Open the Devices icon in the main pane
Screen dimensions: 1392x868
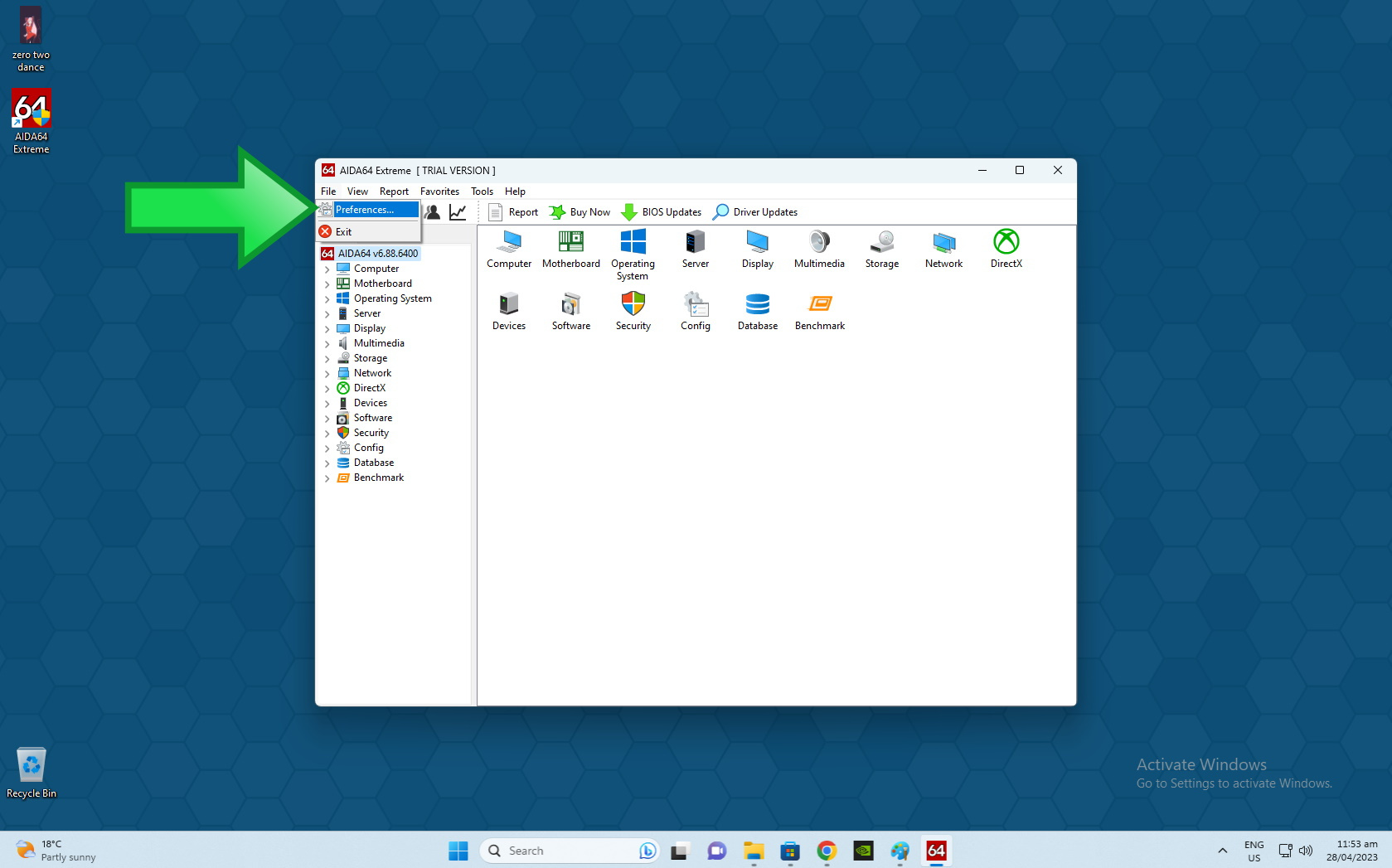(x=509, y=311)
